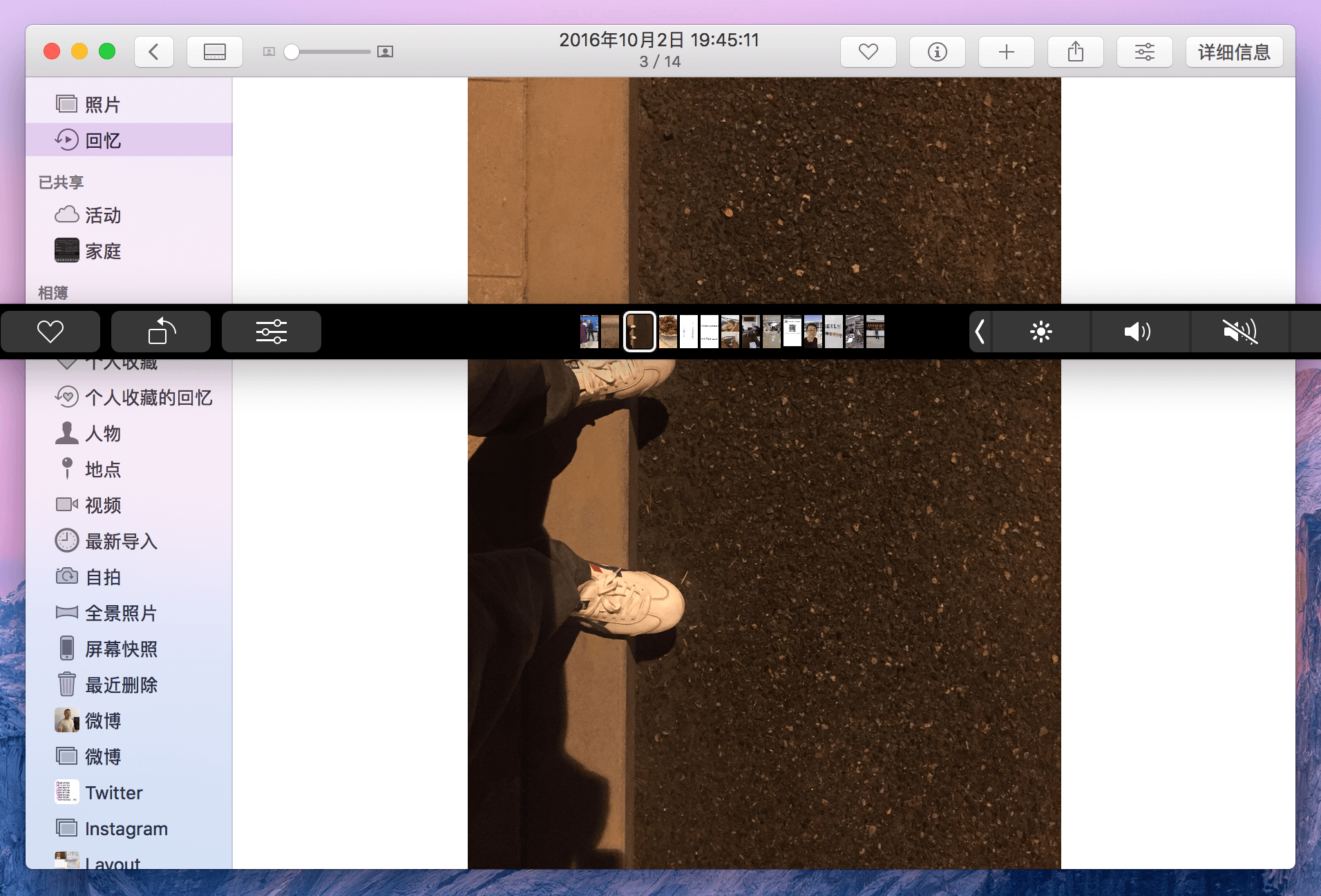Expand the Touch Bar control strip chevron
Screen dimensions: 1321x896
(980, 332)
